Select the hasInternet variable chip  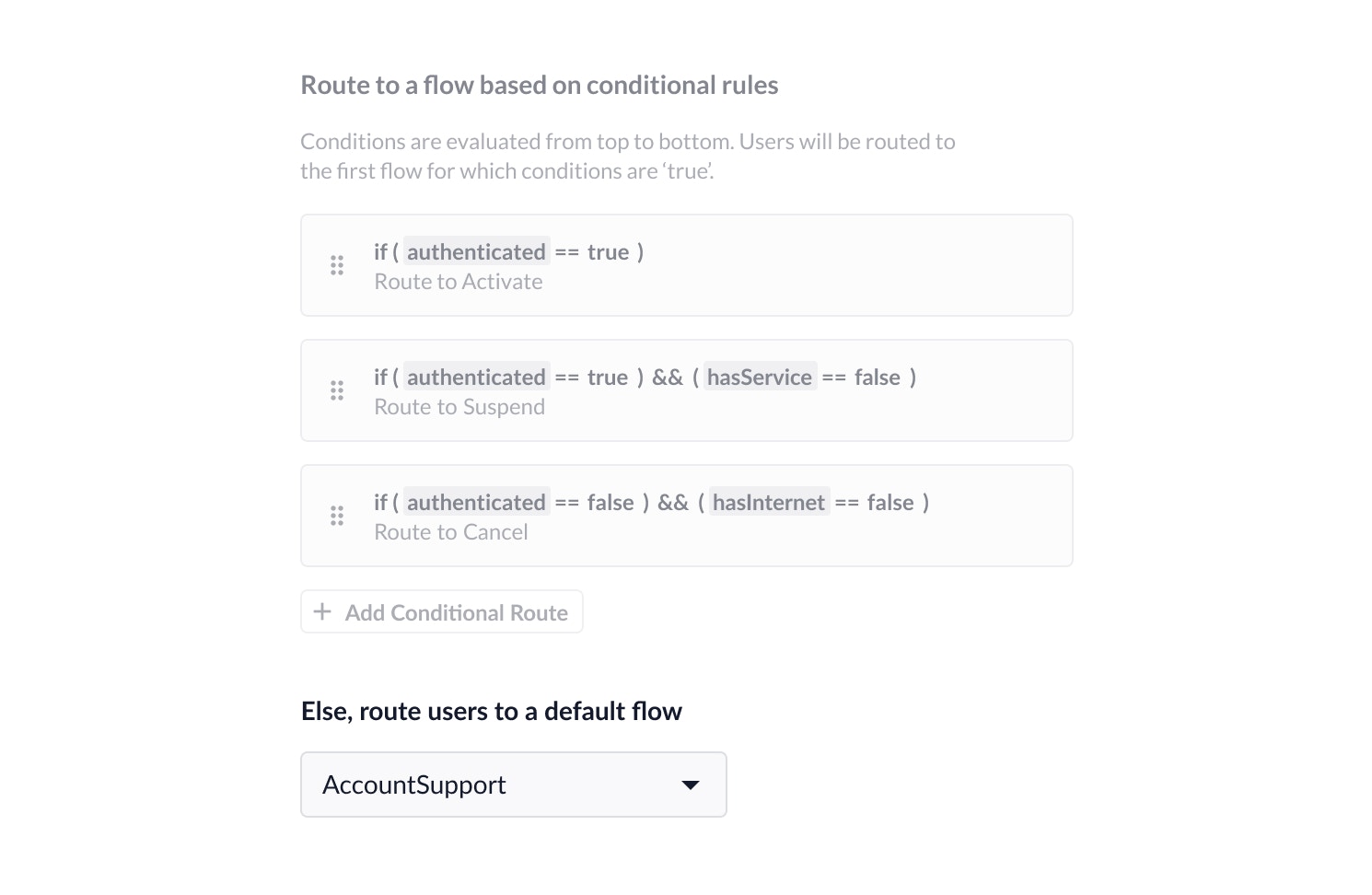[769, 503]
